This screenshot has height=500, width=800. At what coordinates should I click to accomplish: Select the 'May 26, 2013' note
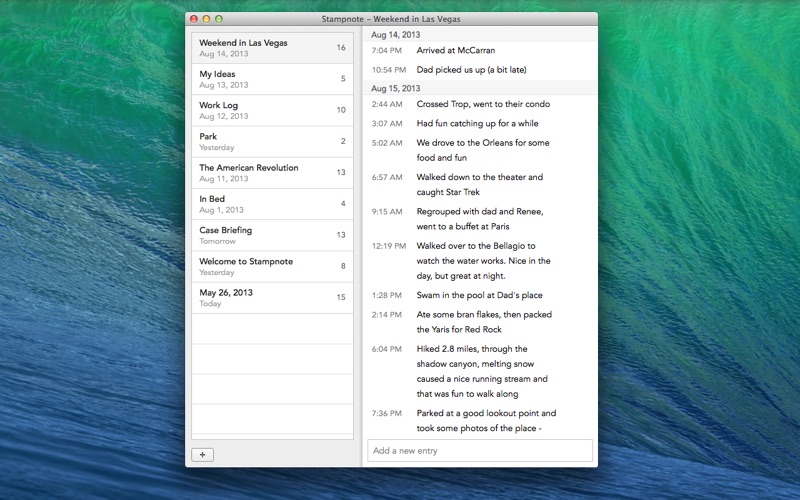click(272, 297)
